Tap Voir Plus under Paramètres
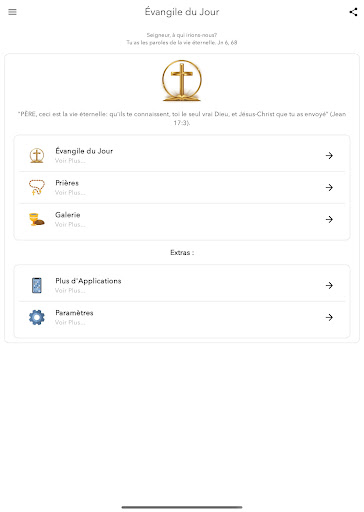Viewport: 364px width, 512px height. [70, 323]
